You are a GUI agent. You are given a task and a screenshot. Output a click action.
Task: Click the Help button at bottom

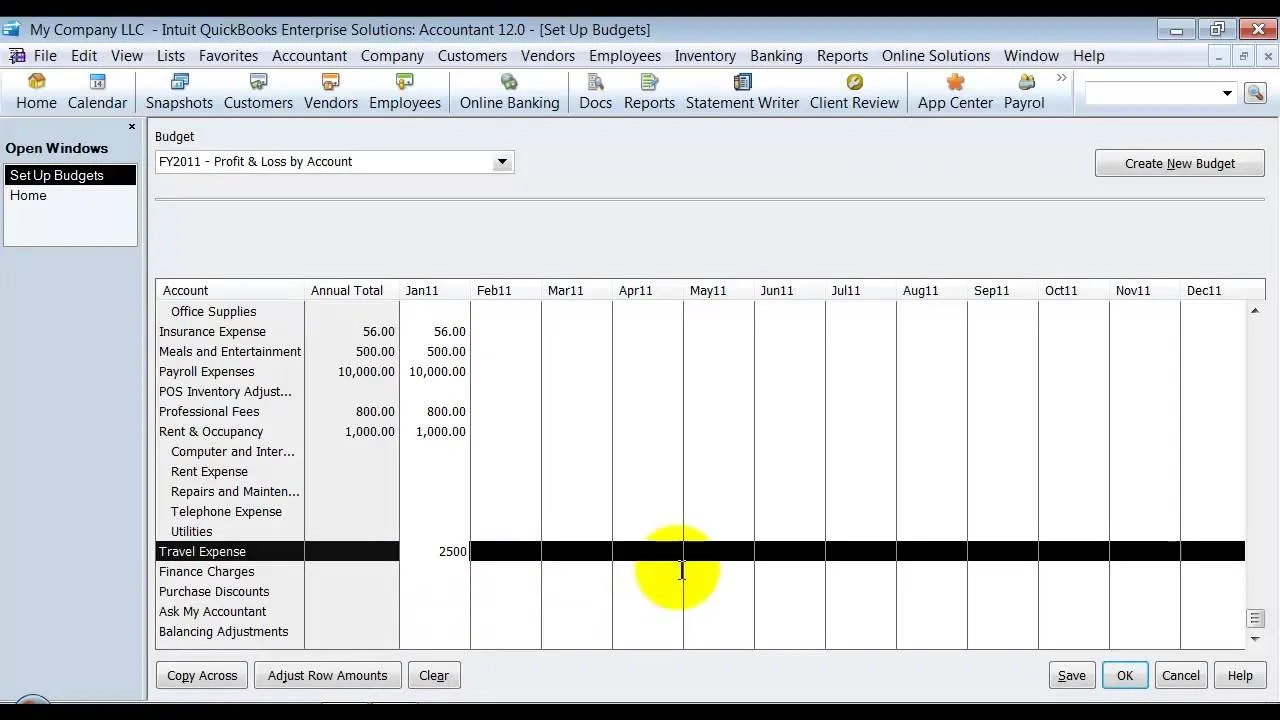pyautogui.click(x=1240, y=675)
